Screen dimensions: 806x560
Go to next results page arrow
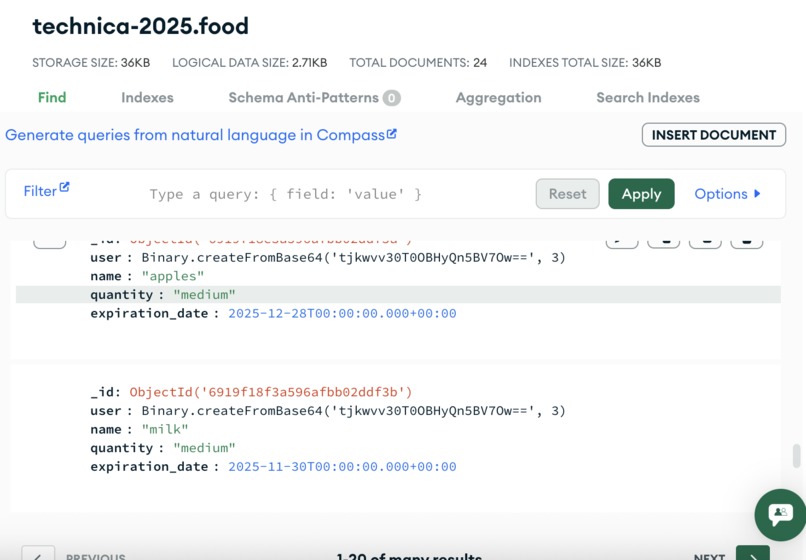click(753, 554)
